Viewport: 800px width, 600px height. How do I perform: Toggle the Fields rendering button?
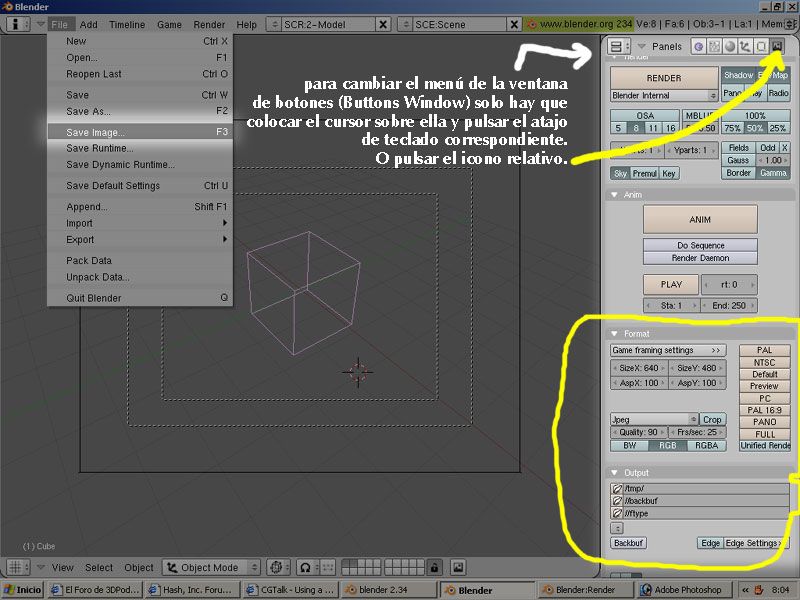coord(738,147)
